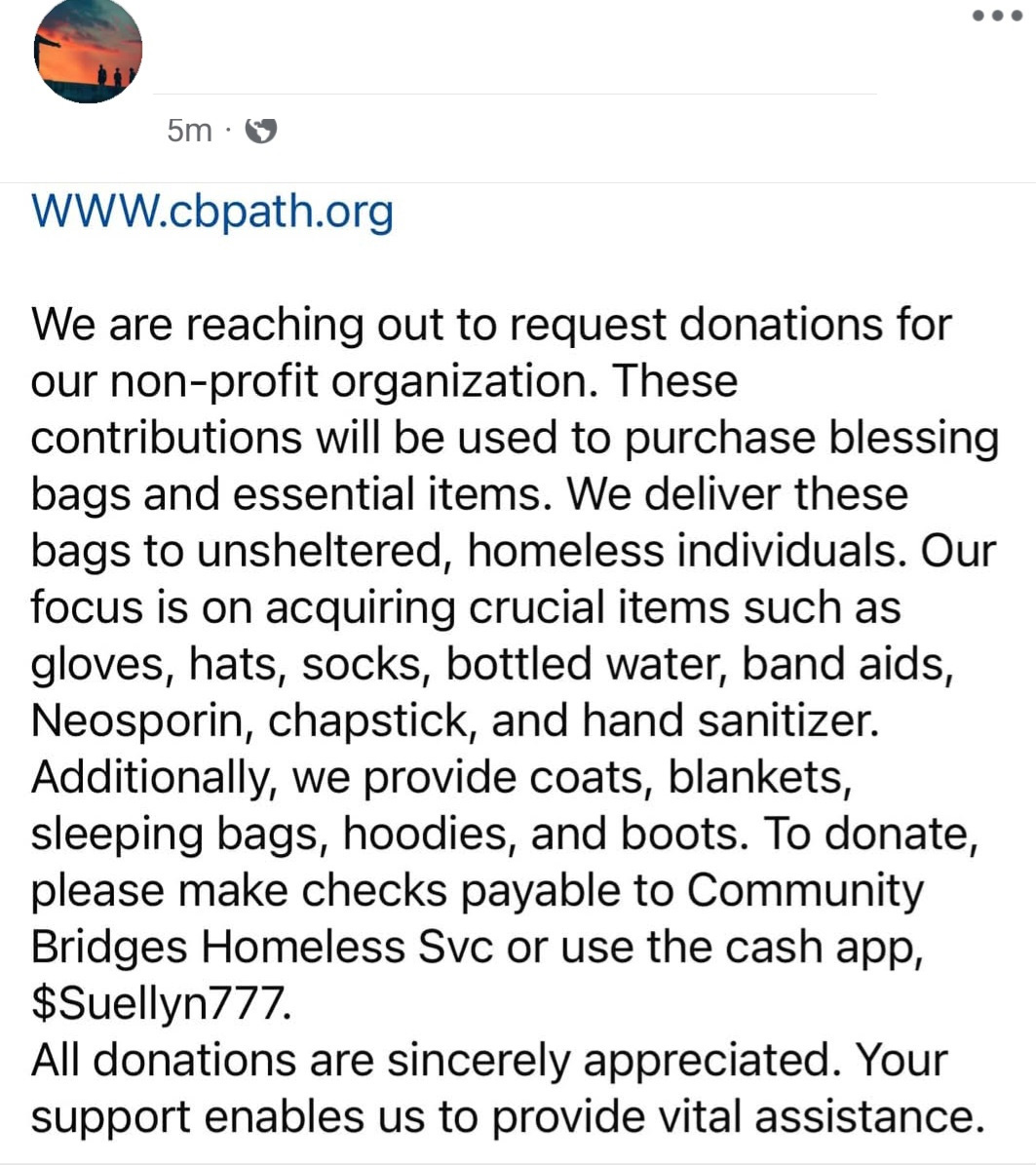1036x1165 pixels.
Task: Click the word "blessing" in the post
Action: coord(913,438)
